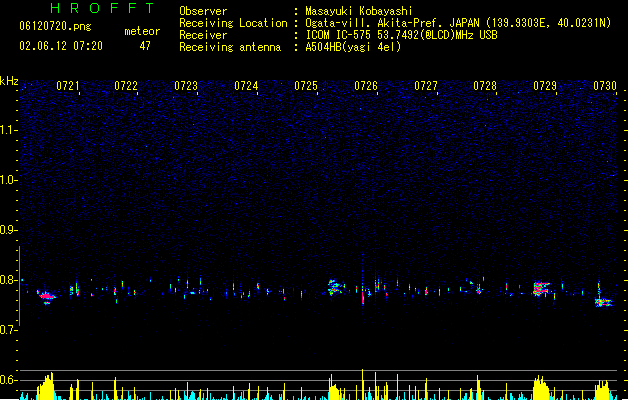The image size is (629, 400).
Task: Click the meteor count 47
Action: 145,46
